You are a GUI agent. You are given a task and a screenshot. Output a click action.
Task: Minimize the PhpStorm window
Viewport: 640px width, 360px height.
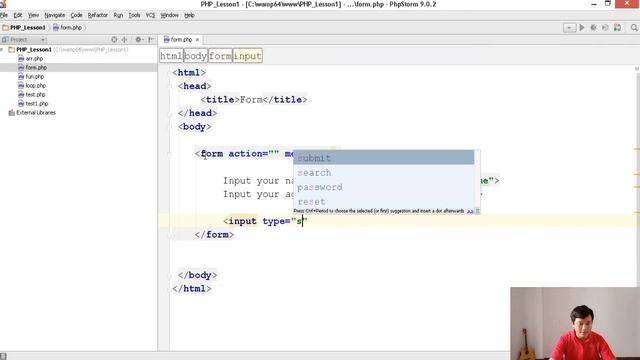[x=594, y=4]
